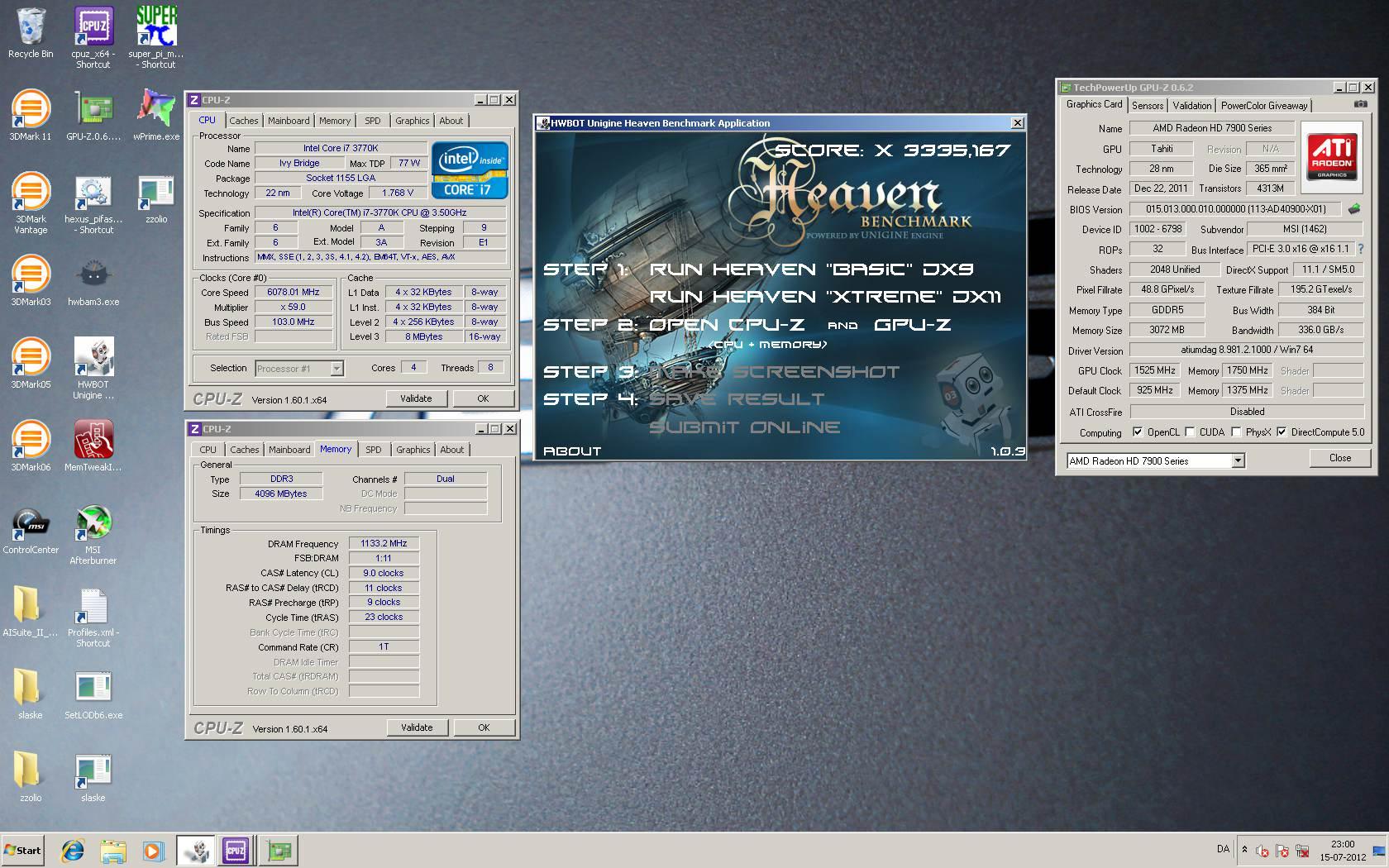This screenshot has height=868, width=1389.
Task: Toggle CUDA checkbox in GPU-Z
Action: [x=1190, y=432]
